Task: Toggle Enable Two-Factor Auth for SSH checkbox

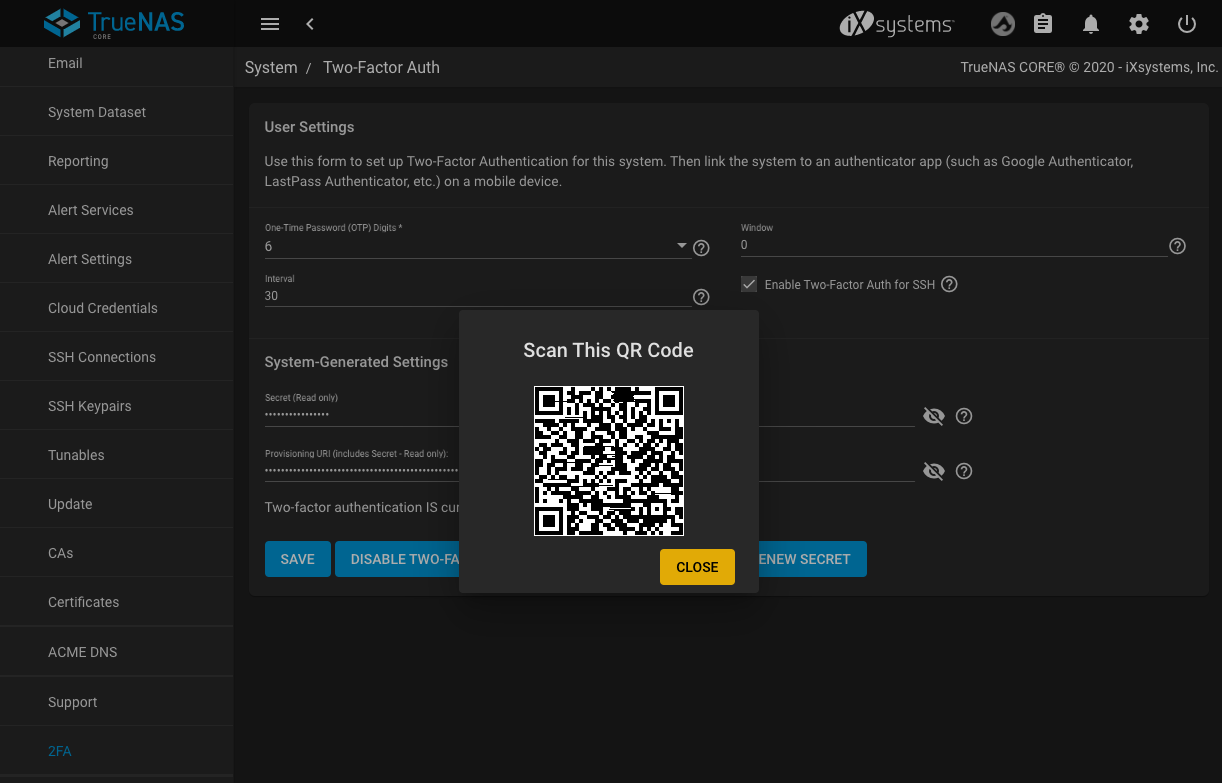Action: [749, 284]
